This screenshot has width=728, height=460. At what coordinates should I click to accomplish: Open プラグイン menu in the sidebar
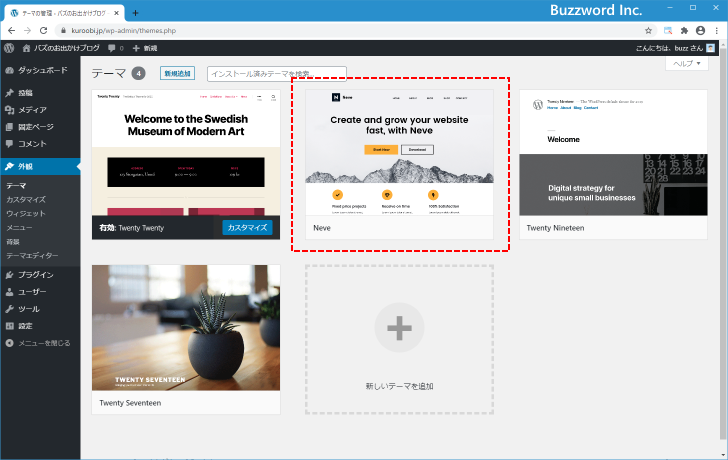[35, 274]
